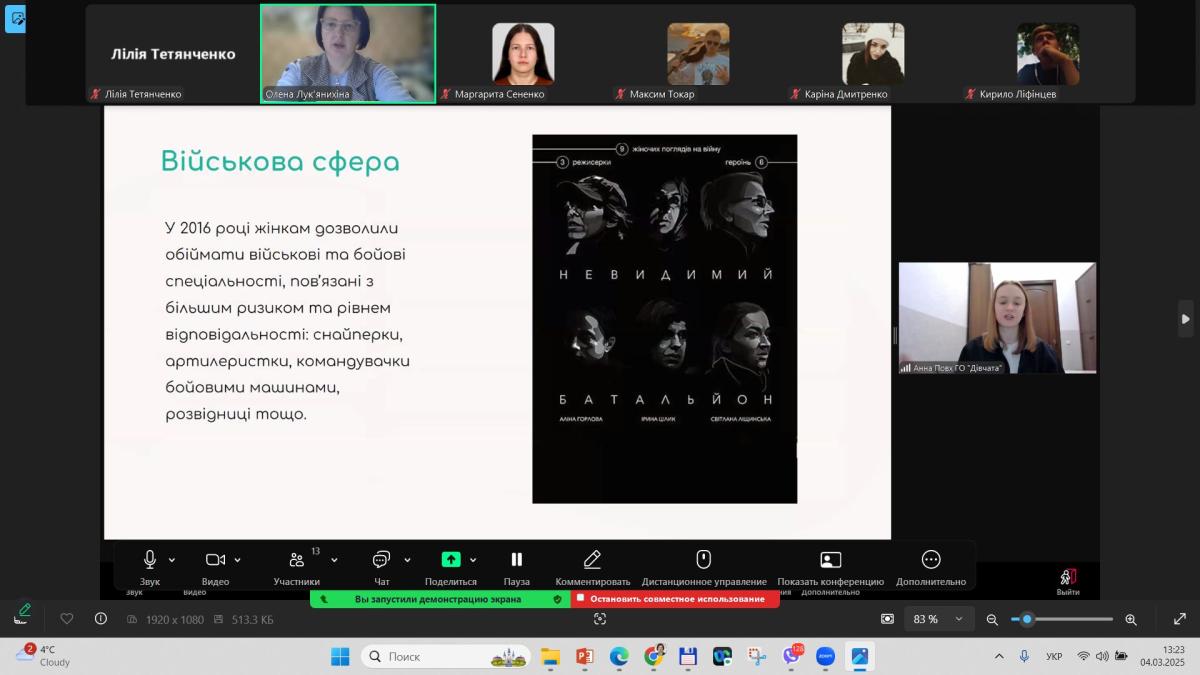Click the green Поделиться share icon
Image resolution: width=1200 pixels, height=675 pixels.
pyautogui.click(x=451, y=560)
